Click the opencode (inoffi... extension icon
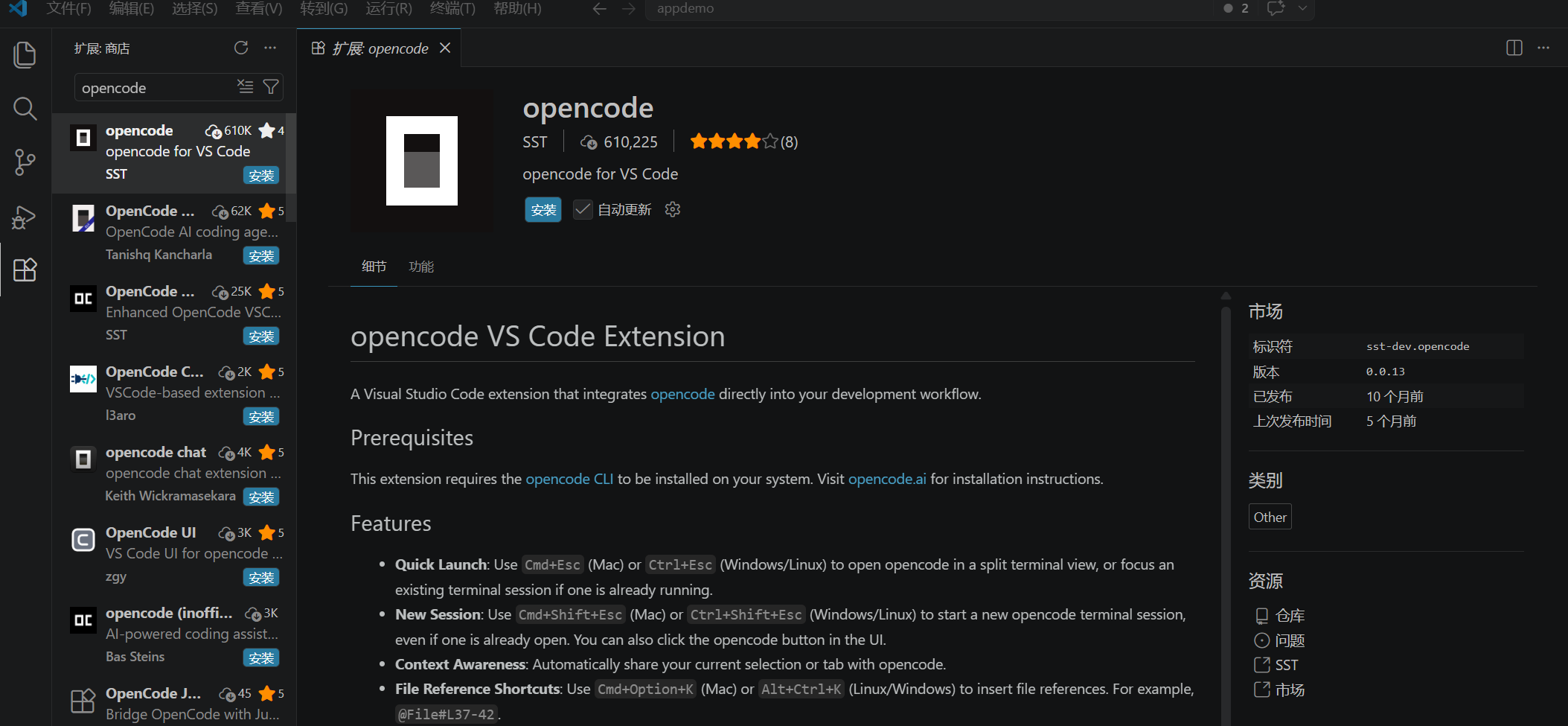1568x726 pixels. click(83, 620)
